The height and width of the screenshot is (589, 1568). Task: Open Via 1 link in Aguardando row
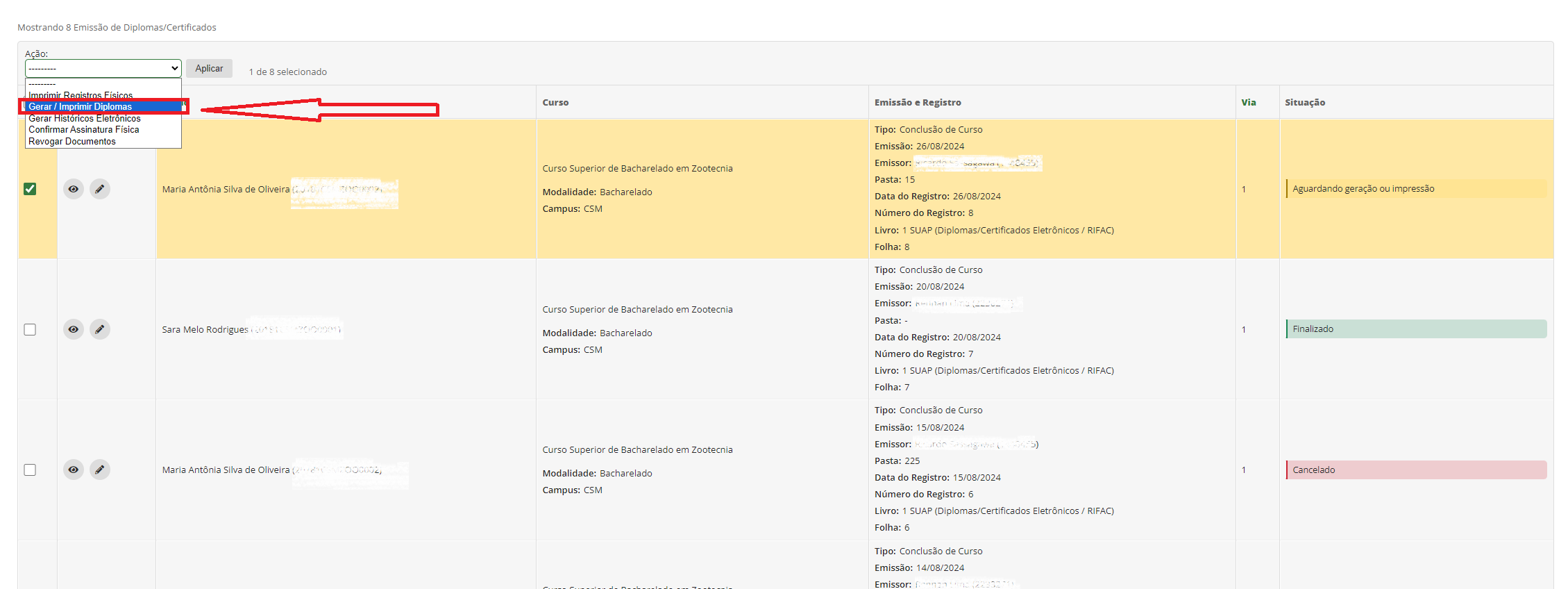click(x=1244, y=189)
